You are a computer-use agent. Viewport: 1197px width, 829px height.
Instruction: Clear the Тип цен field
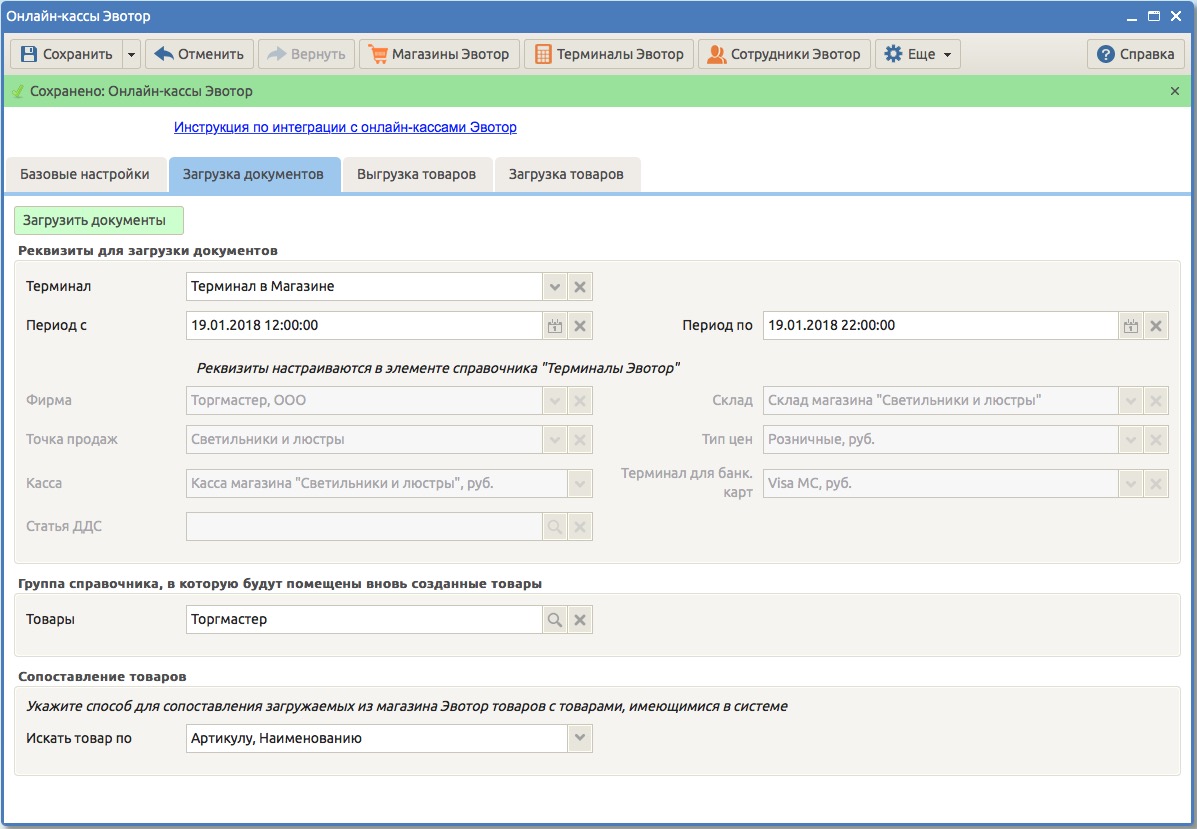(1156, 440)
